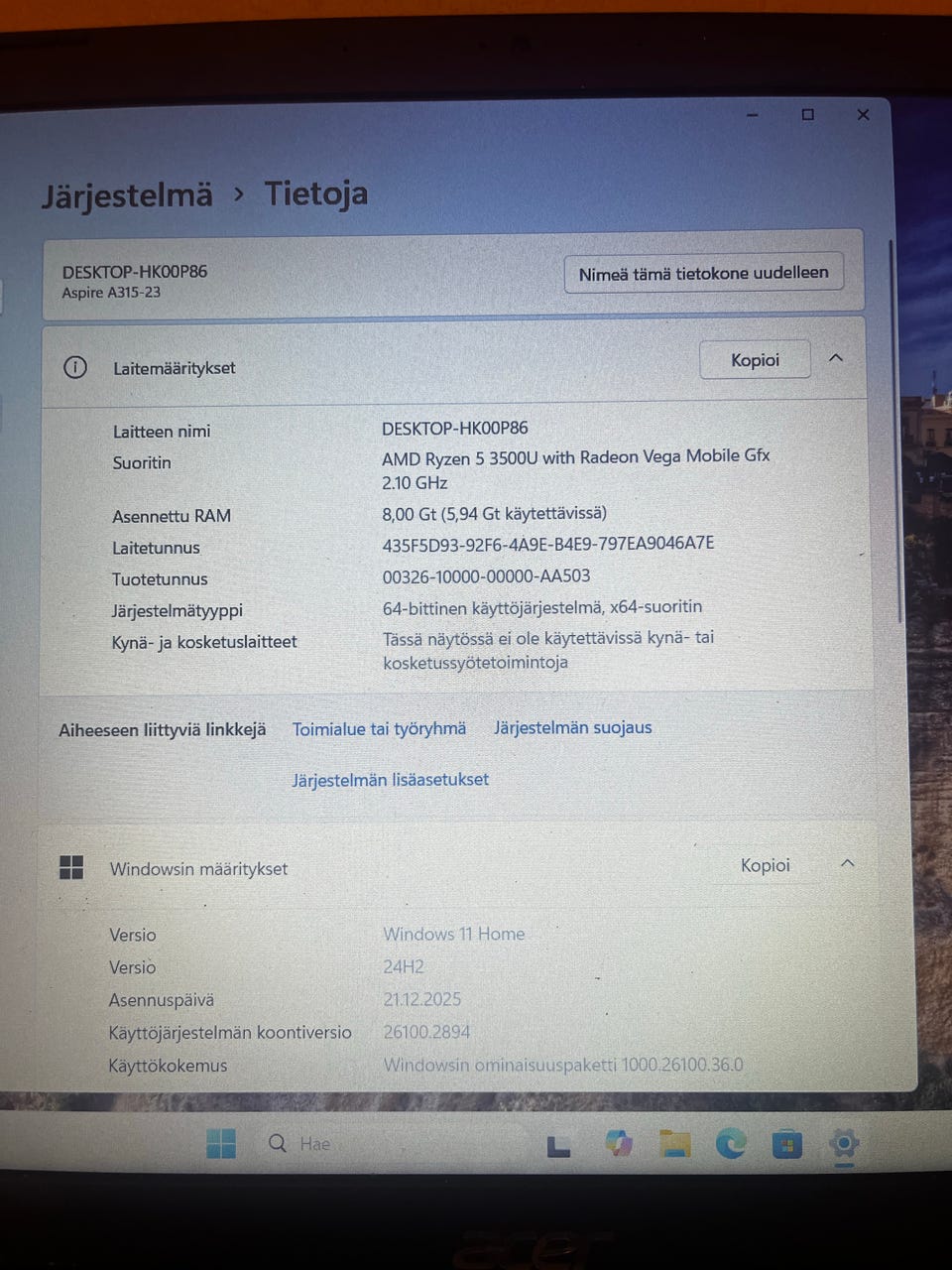Click the Tietoja page title
Viewport: 952px width, 1270px height.
pos(315,192)
